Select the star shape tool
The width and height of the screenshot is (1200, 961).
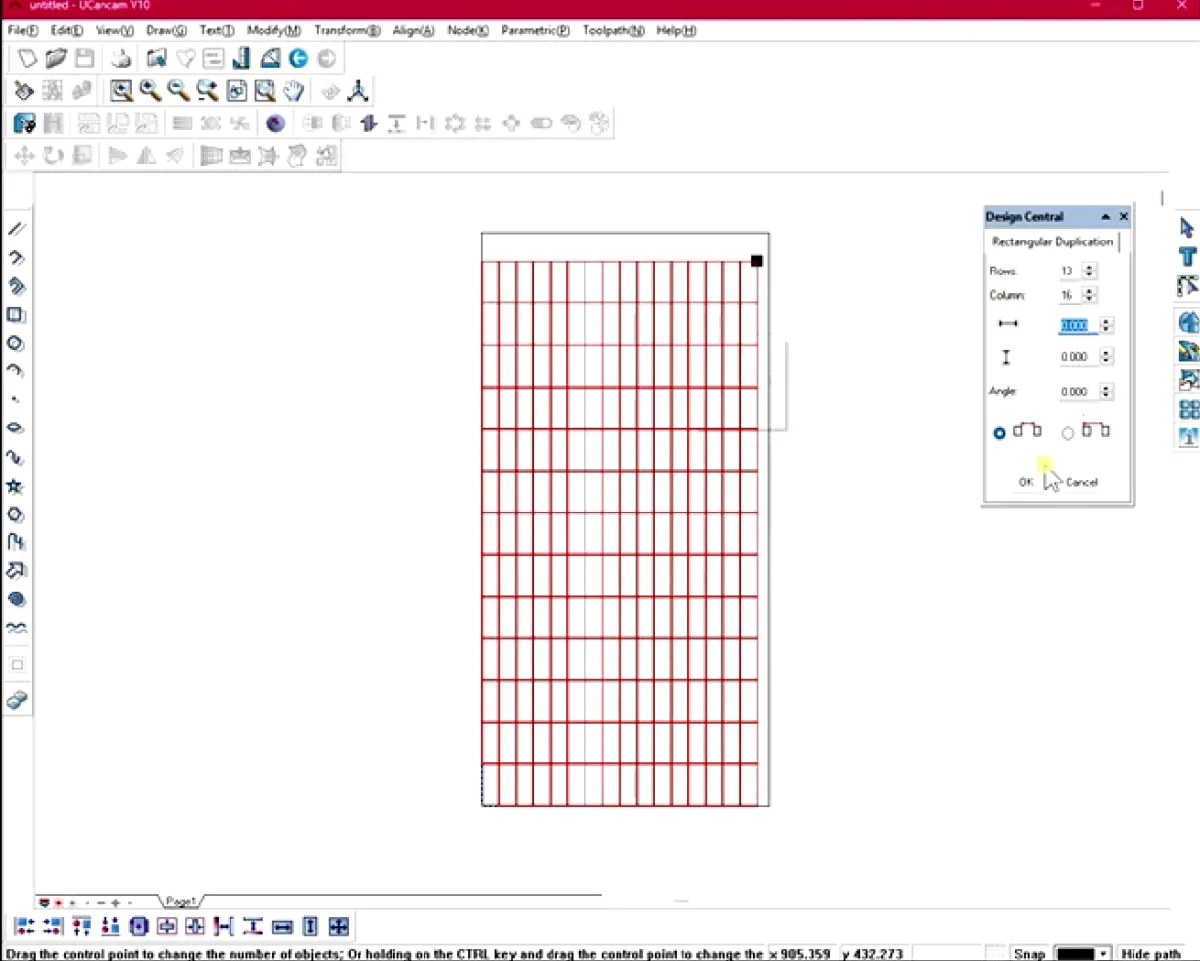pyautogui.click(x=15, y=487)
